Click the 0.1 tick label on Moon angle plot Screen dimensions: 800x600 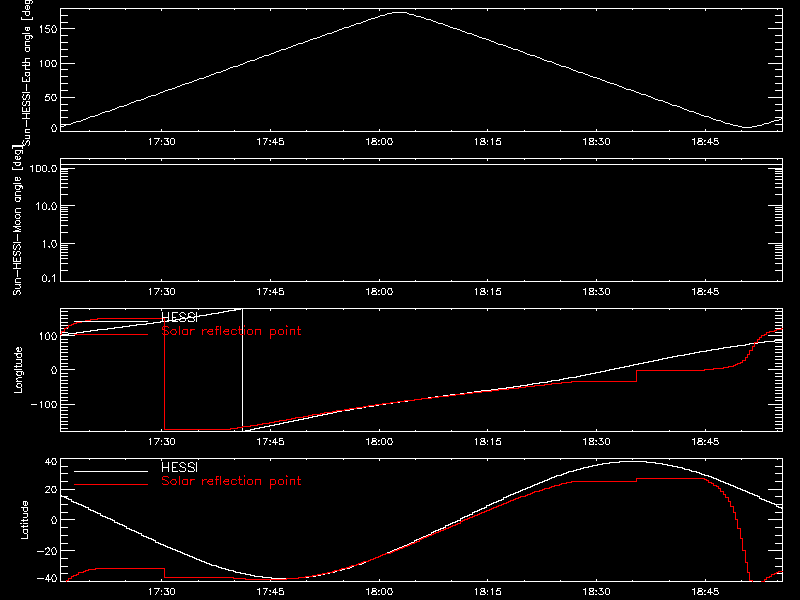(x=49, y=278)
